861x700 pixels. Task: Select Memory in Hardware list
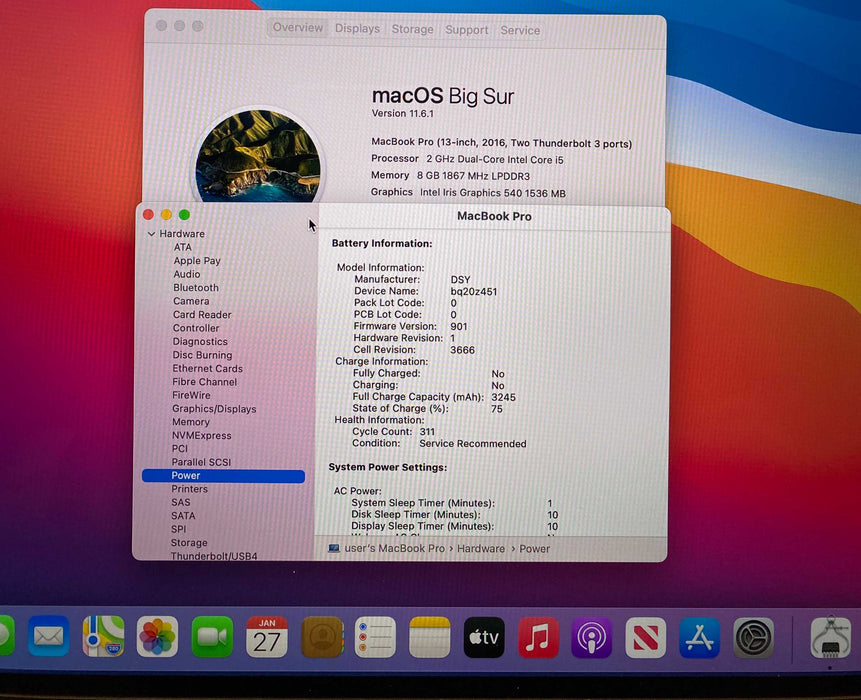click(x=191, y=422)
